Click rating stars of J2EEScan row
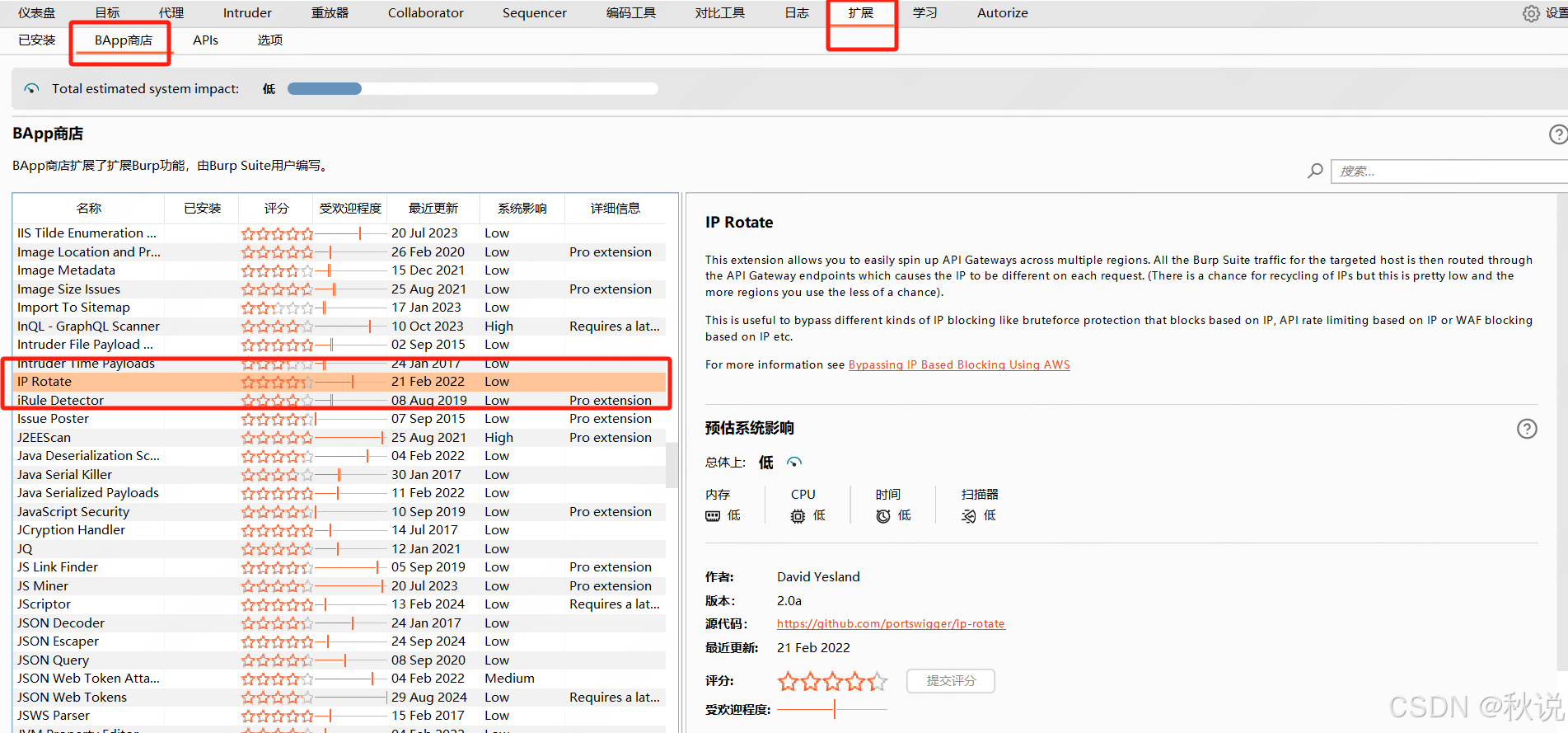The image size is (1568, 733). click(277, 438)
